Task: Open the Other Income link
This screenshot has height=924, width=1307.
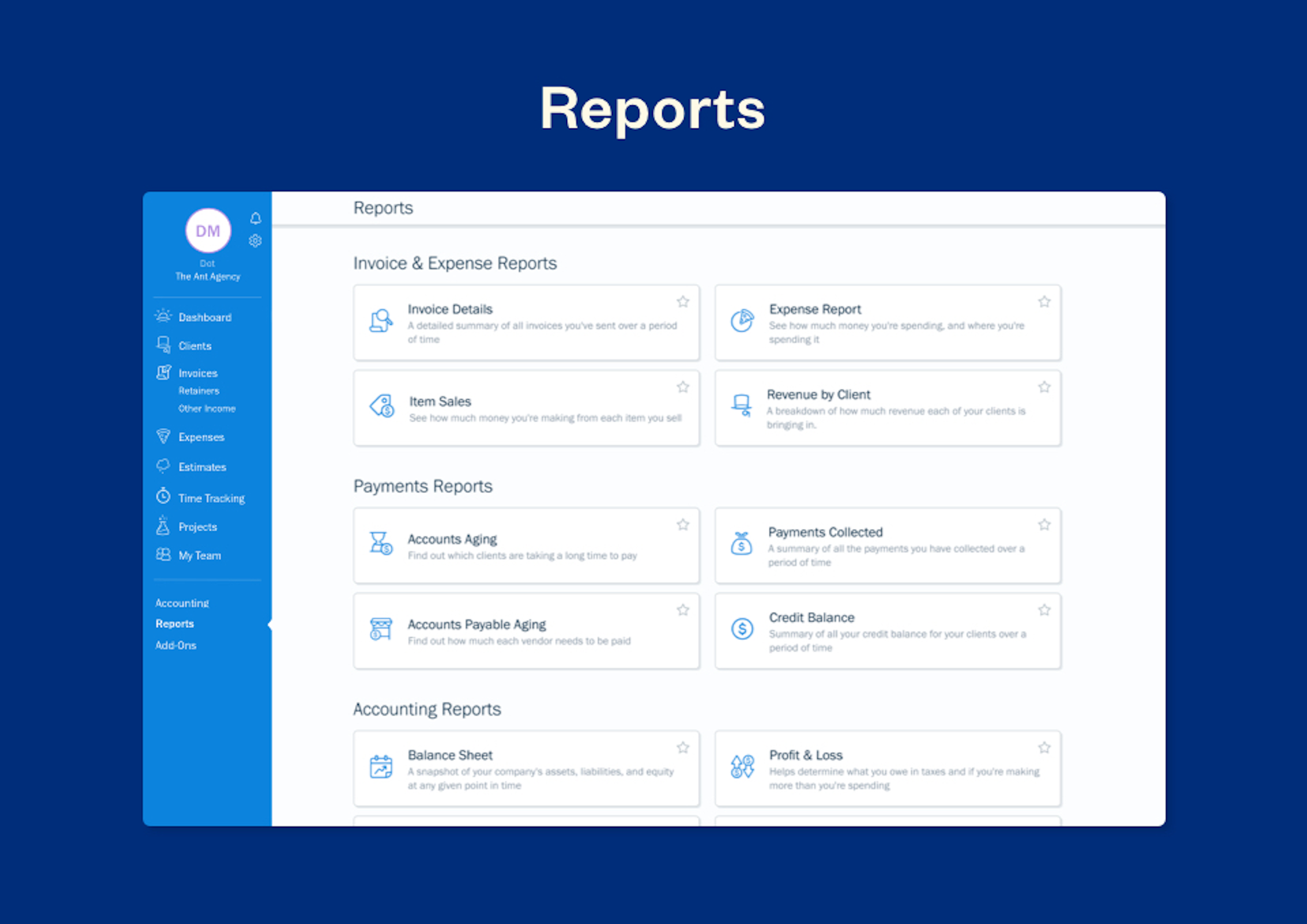Action: pyautogui.click(x=206, y=408)
